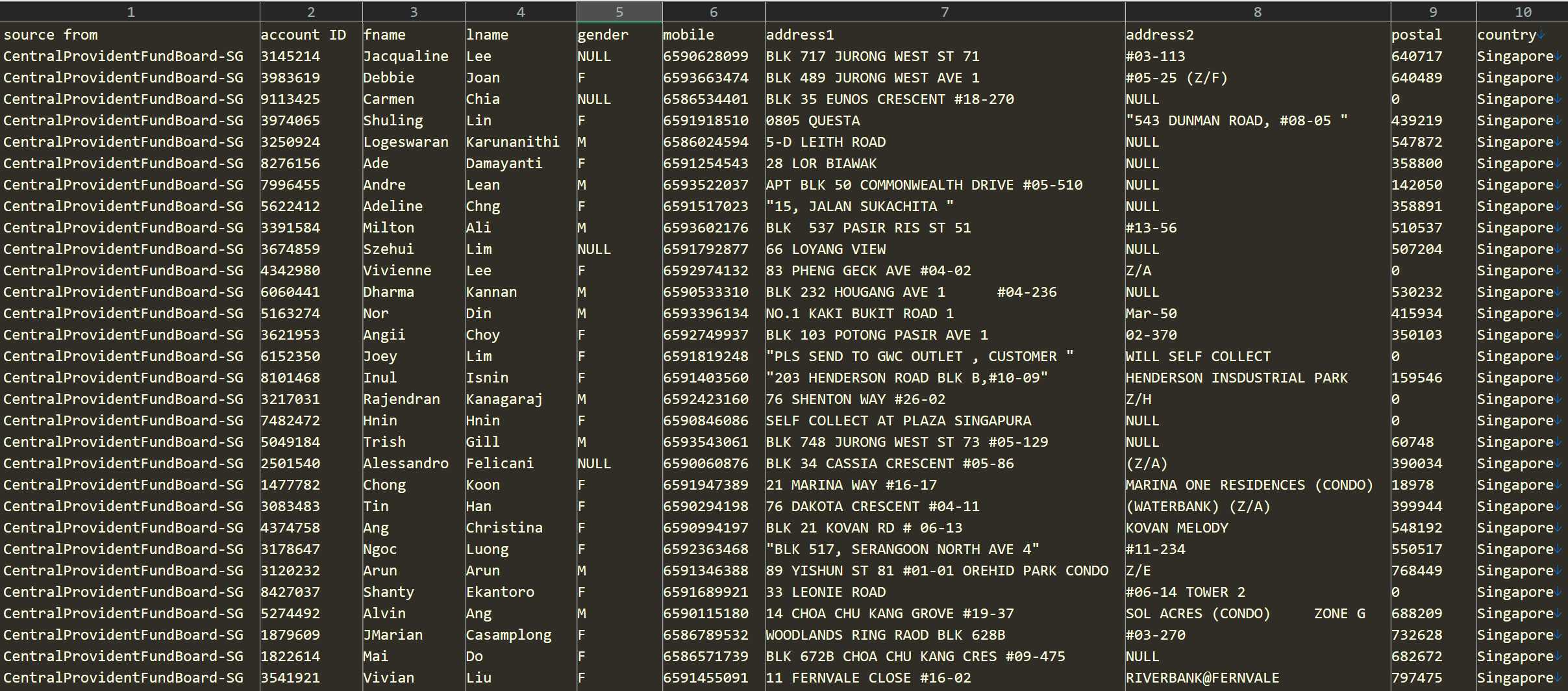Viewport: 1568px width, 691px height.
Task: Click address '21 MARINA WAY #16-17'
Action: click(x=851, y=485)
